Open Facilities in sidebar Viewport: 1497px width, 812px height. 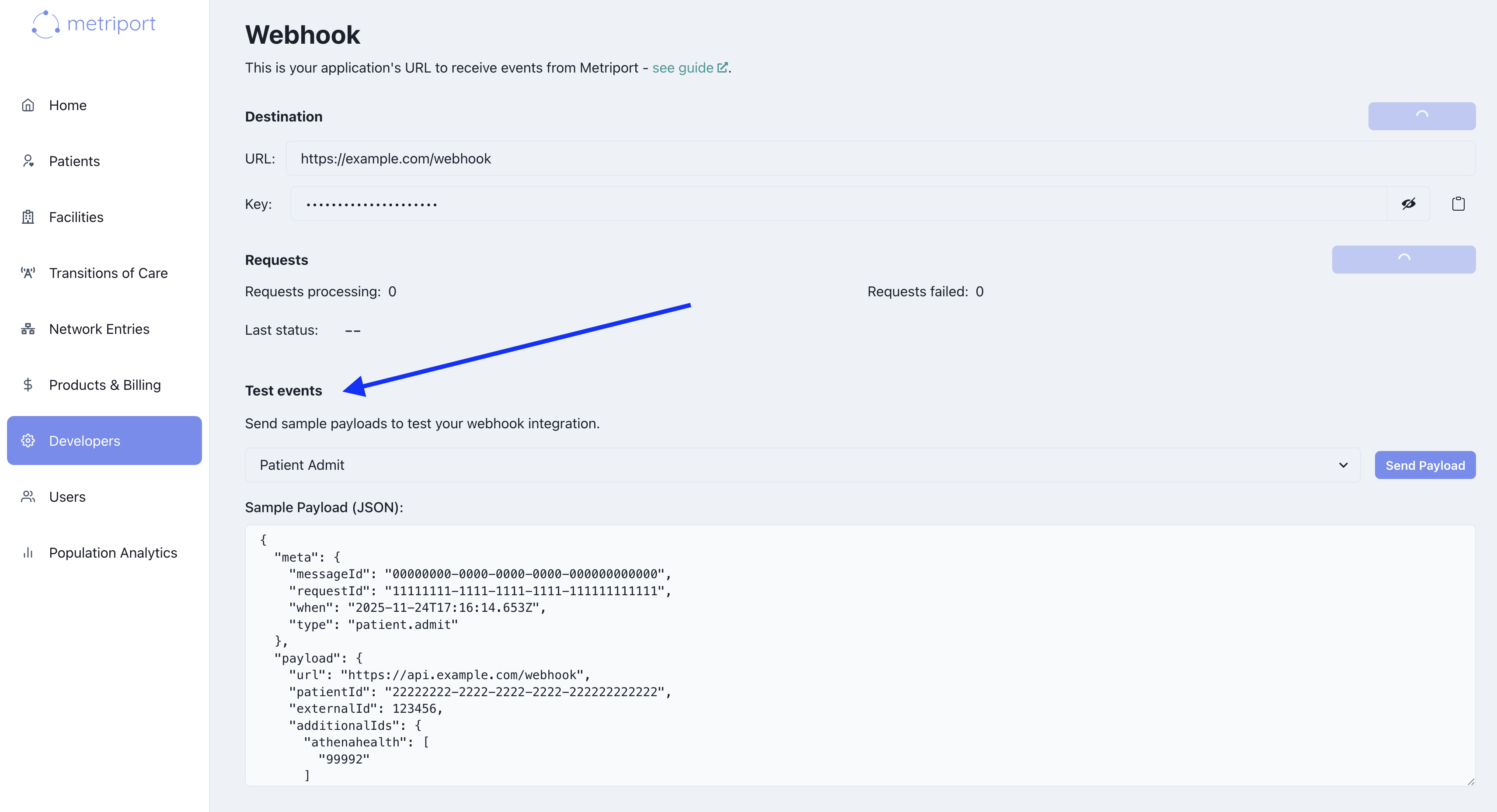(x=104, y=217)
